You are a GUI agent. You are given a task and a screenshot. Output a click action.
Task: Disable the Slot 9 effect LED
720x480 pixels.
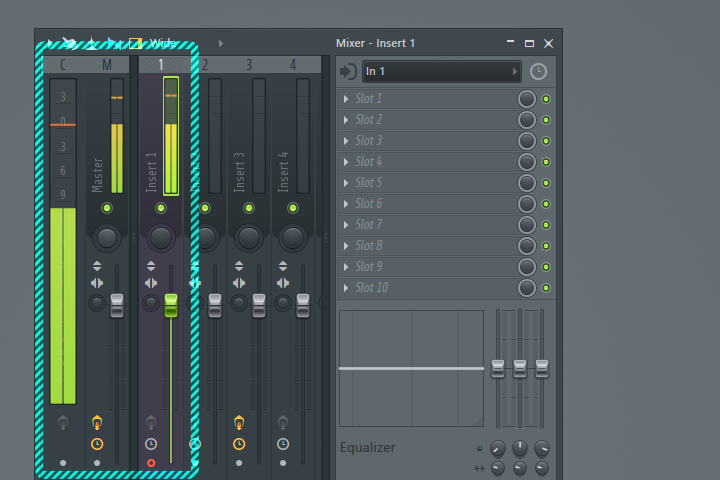point(546,267)
